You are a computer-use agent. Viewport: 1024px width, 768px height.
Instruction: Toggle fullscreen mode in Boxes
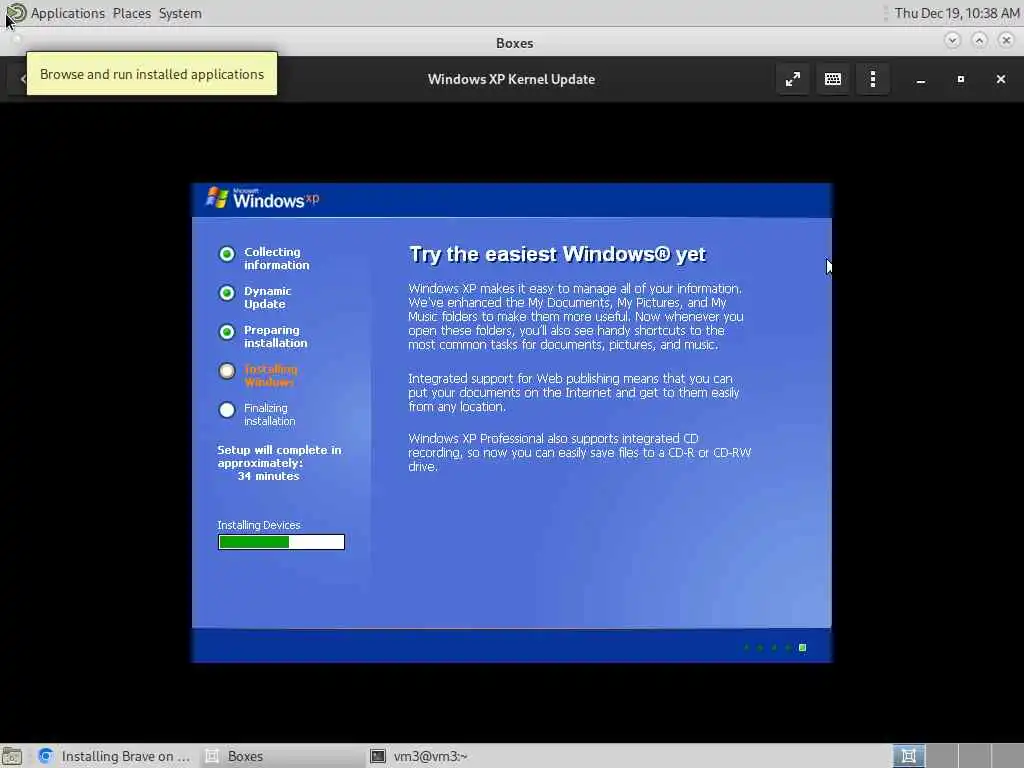(793, 80)
